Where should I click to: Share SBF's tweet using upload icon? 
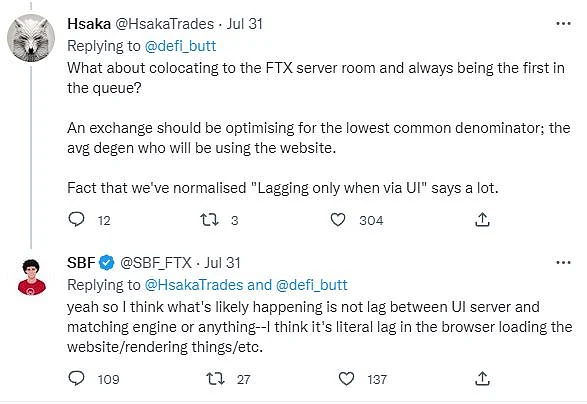482,379
